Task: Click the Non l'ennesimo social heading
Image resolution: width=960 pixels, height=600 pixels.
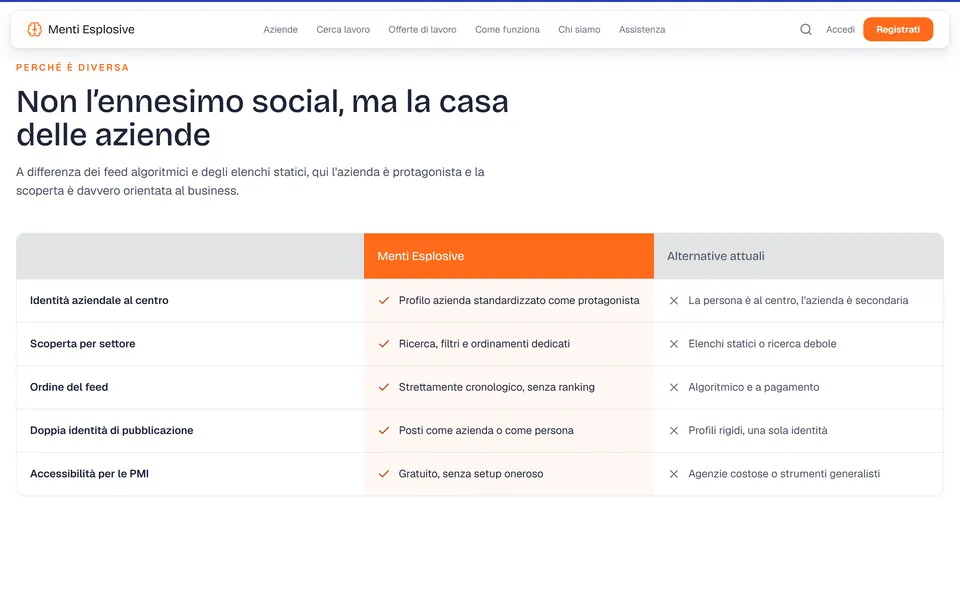Action: coord(262,118)
